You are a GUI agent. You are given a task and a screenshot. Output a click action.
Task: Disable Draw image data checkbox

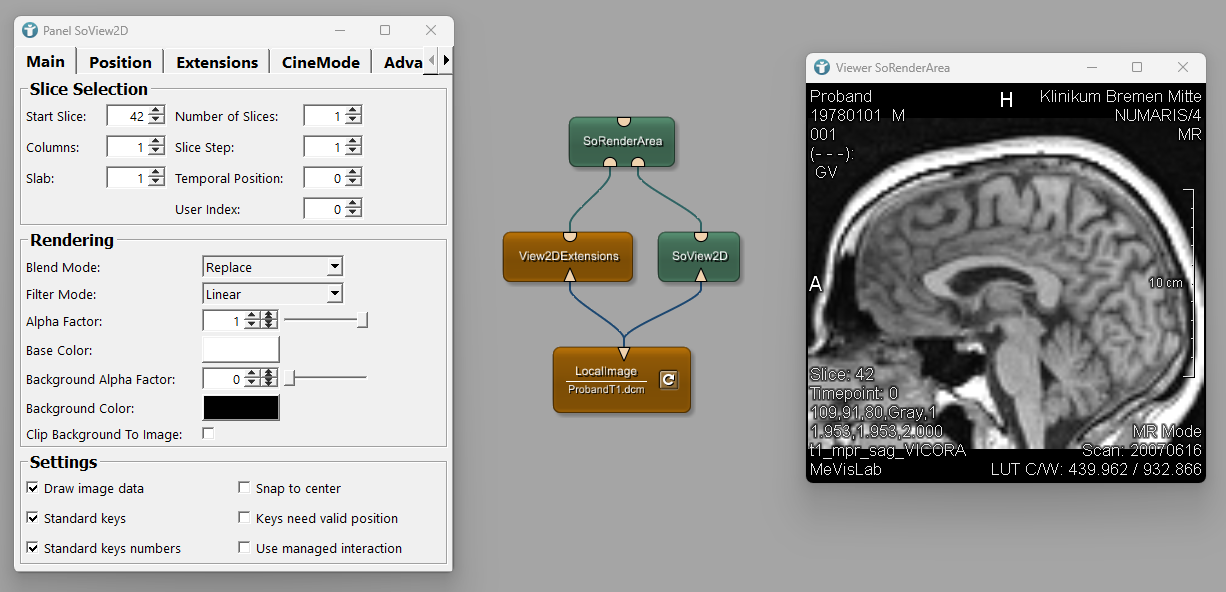[x=33, y=489]
